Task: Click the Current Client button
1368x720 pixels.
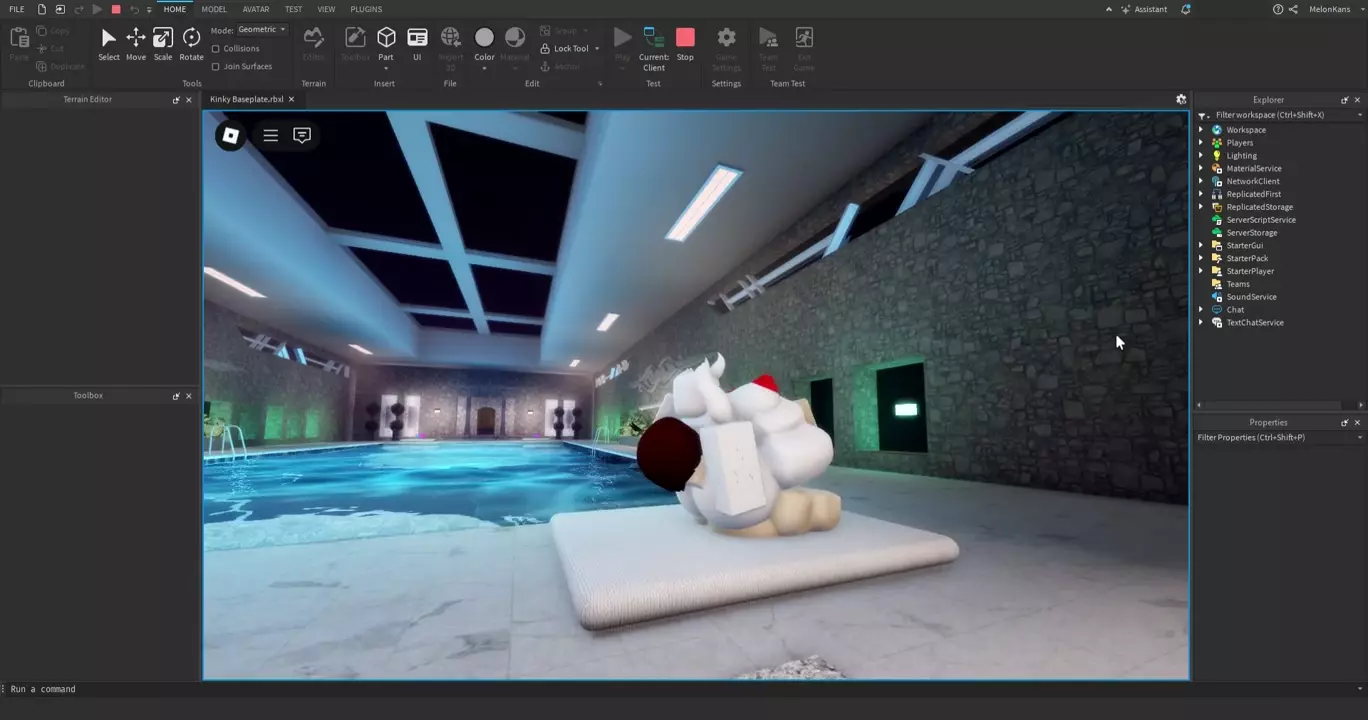Action: coord(654,47)
